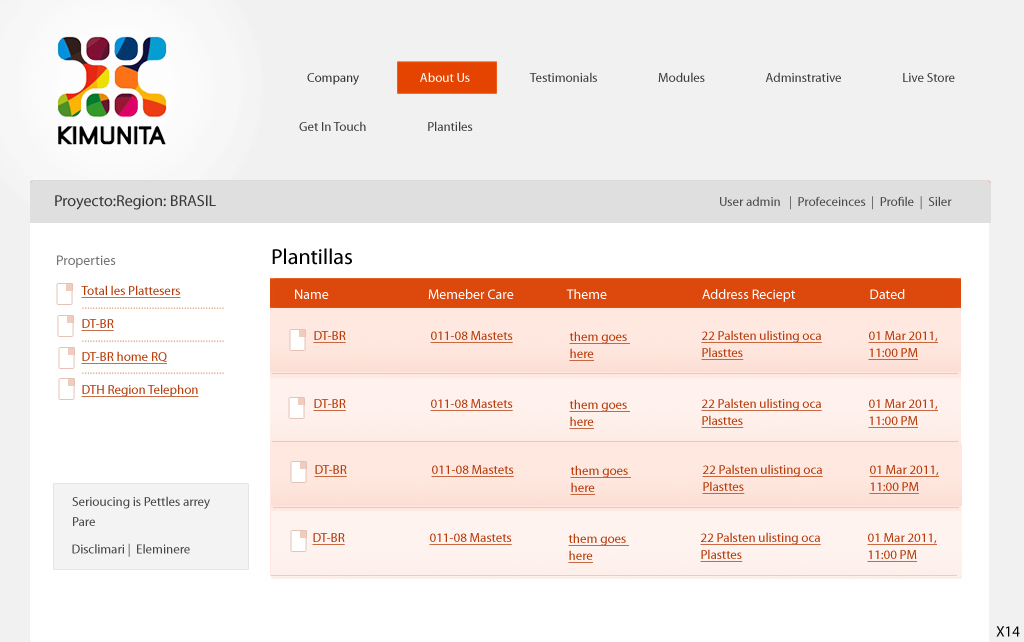The height and width of the screenshot is (642, 1024).
Task: Click 'them goes here' in second row
Action: [x=599, y=413]
